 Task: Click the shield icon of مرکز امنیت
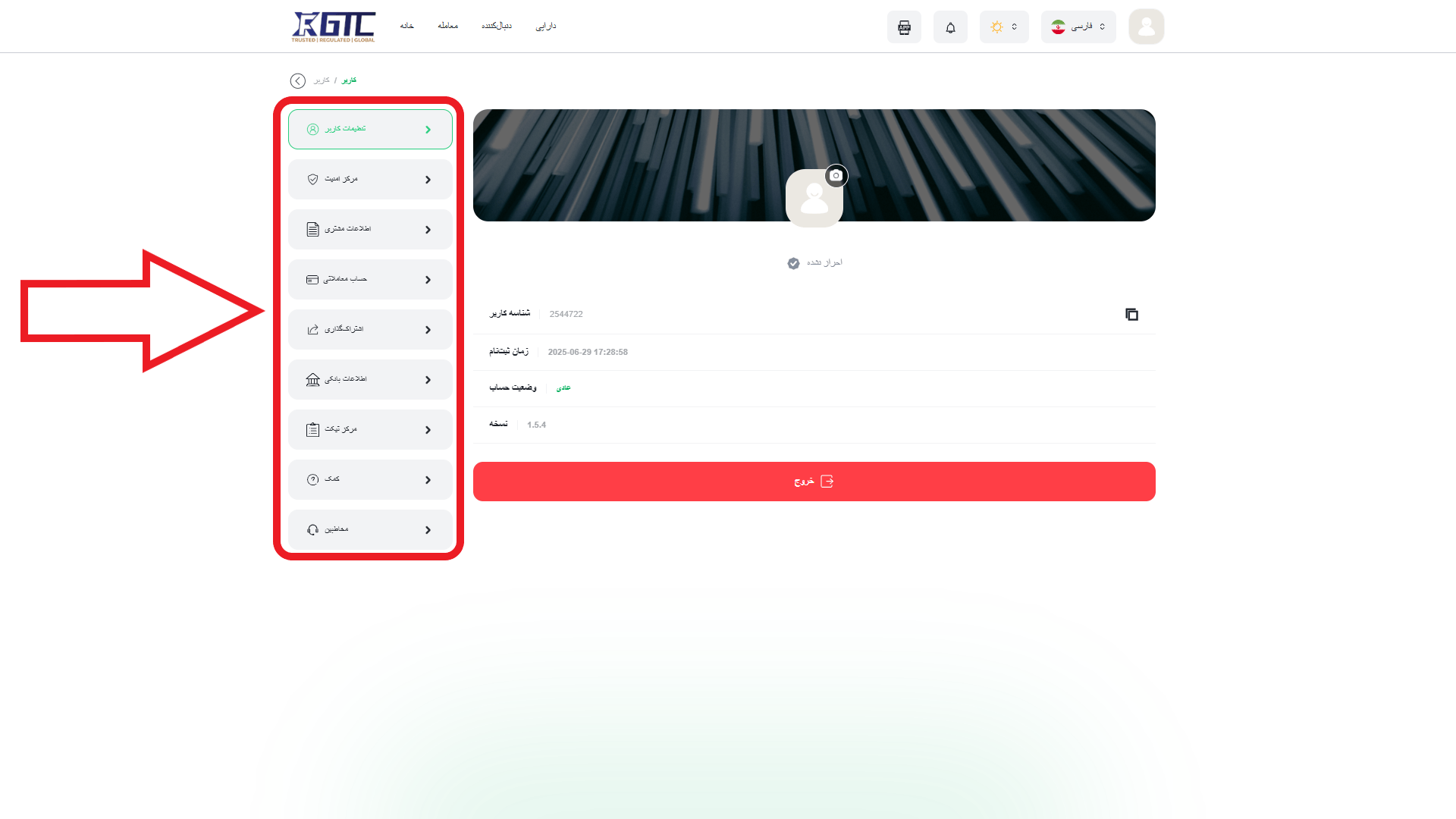(312, 180)
